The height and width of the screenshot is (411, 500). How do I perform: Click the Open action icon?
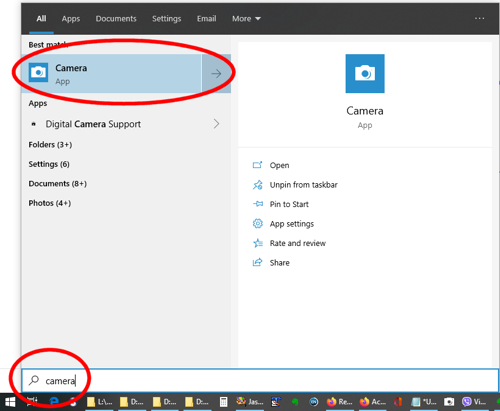coord(257,165)
